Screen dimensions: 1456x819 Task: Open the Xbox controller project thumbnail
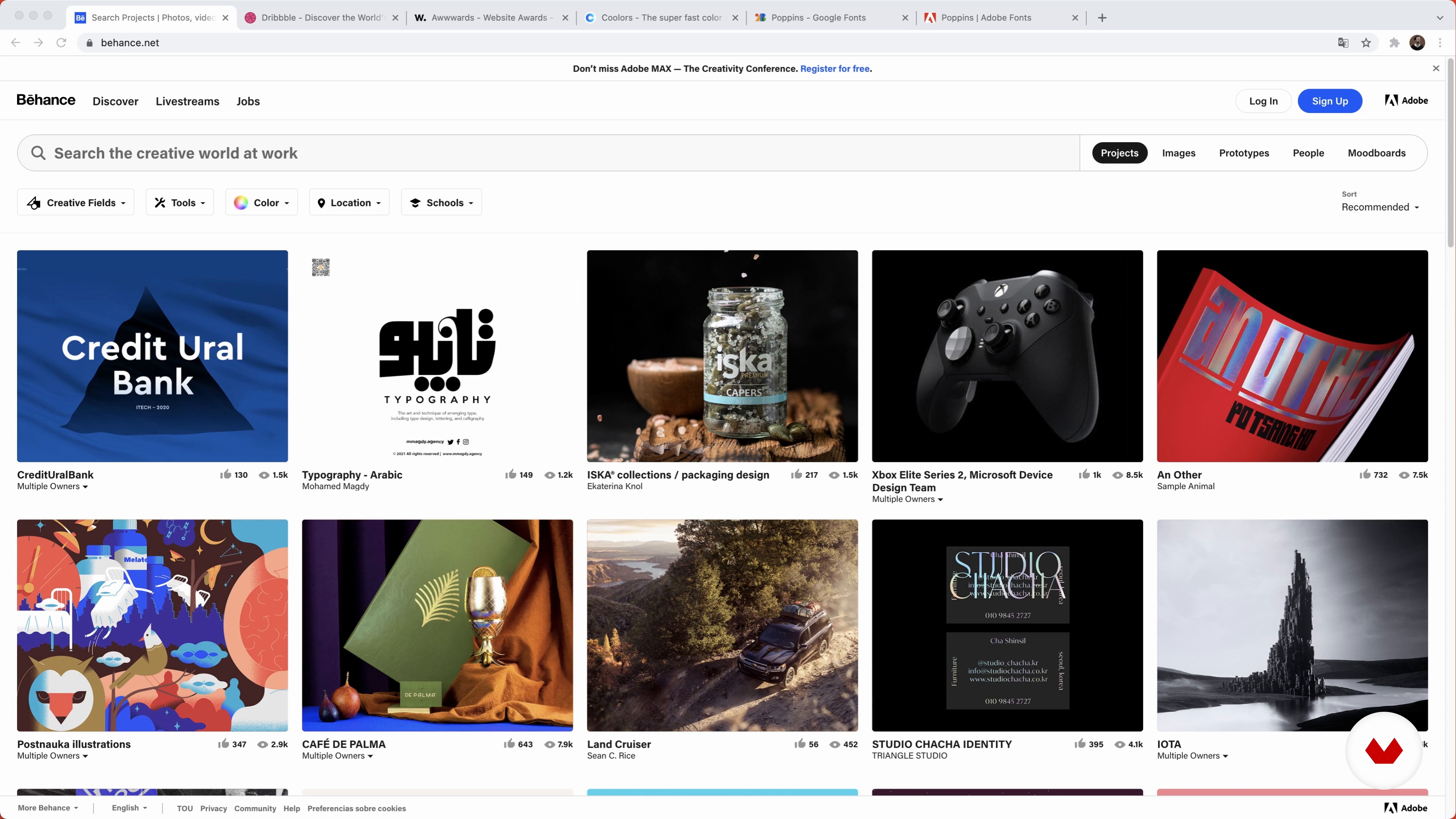pyautogui.click(x=1007, y=356)
